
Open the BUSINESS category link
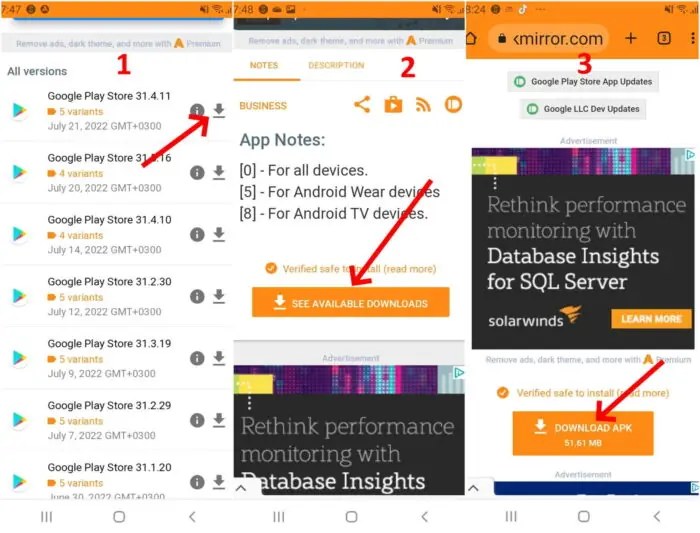[x=263, y=106]
